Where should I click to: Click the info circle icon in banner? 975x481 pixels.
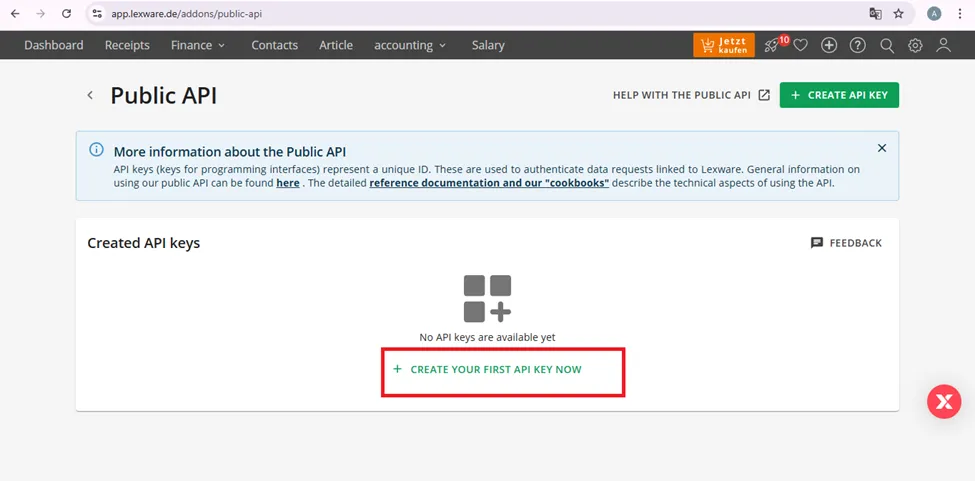[x=96, y=149]
